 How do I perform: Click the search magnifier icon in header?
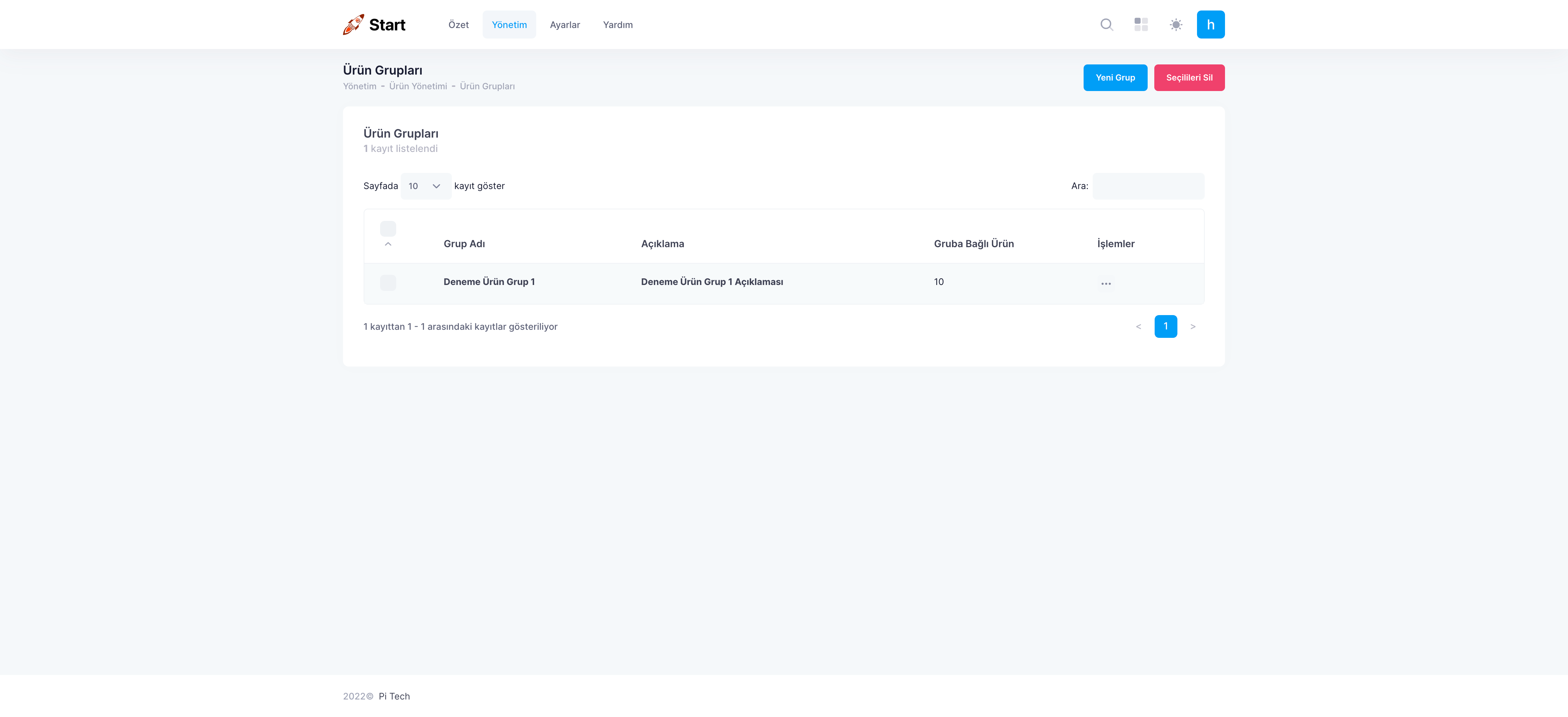tap(1107, 25)
